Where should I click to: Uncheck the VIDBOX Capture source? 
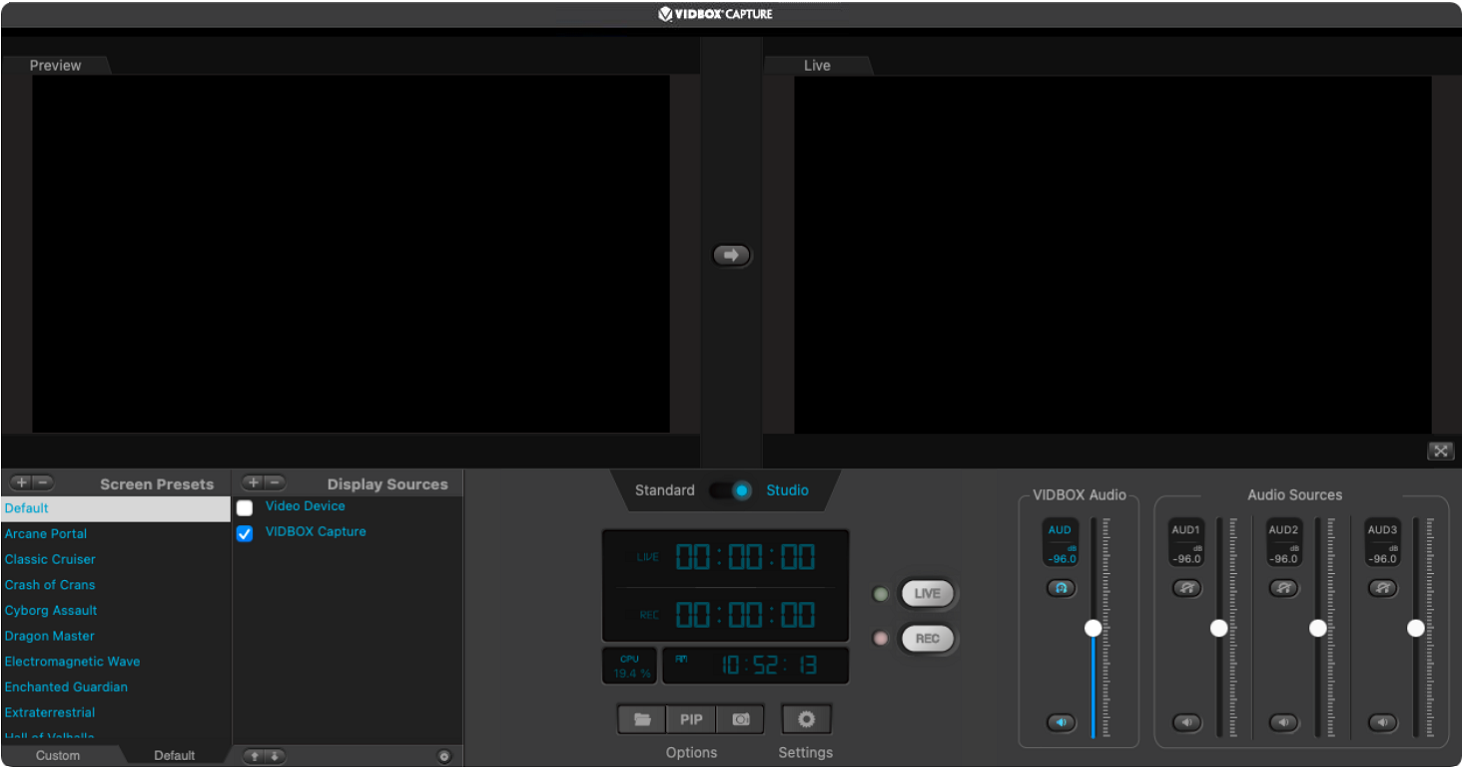[x=245, y=534]
